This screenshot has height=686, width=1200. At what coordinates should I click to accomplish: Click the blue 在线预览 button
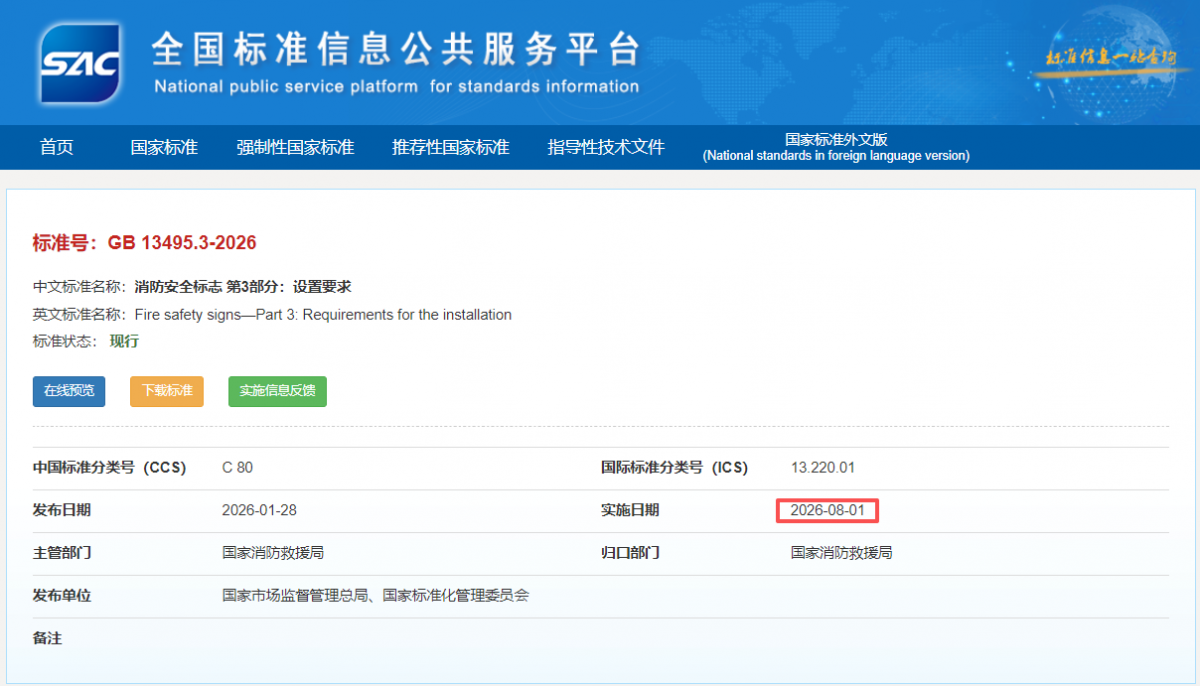click(x=69, y=391)
